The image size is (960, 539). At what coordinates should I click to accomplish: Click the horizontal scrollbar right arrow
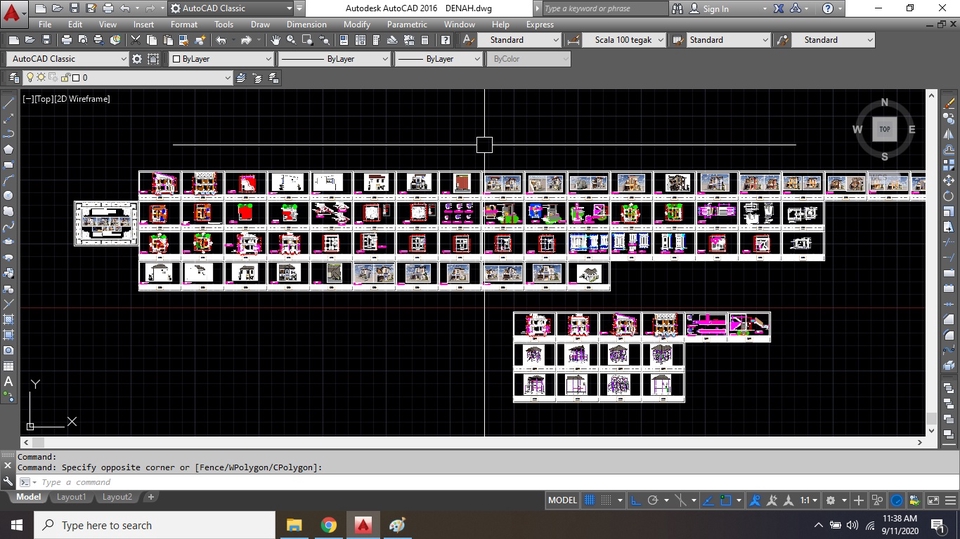click(x=920, y=442)
